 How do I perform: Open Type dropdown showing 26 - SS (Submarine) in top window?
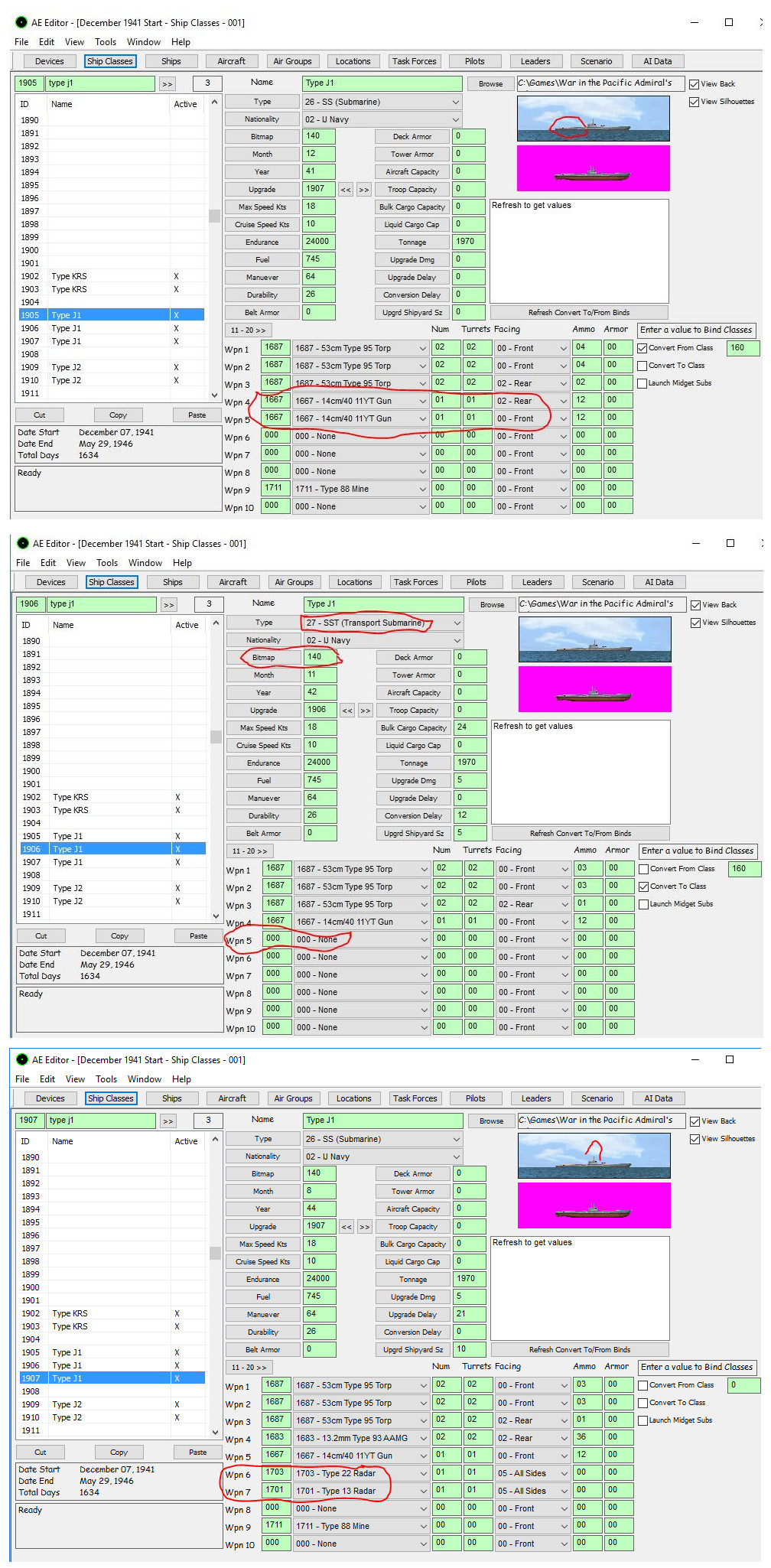(x=382, y=102)
